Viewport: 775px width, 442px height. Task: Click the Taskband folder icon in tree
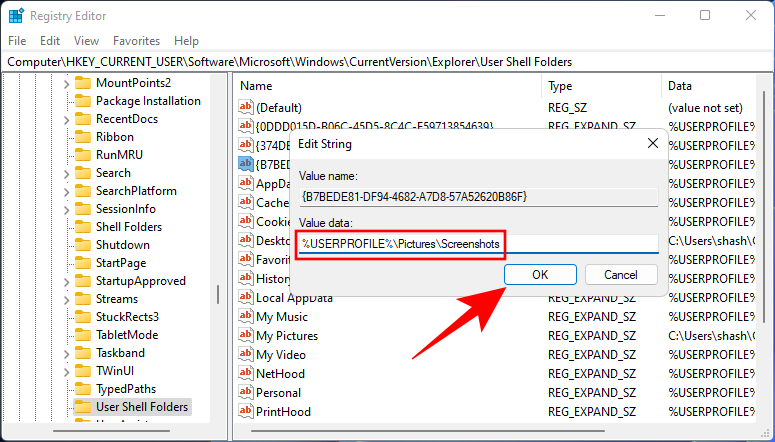tap(83, 353)
